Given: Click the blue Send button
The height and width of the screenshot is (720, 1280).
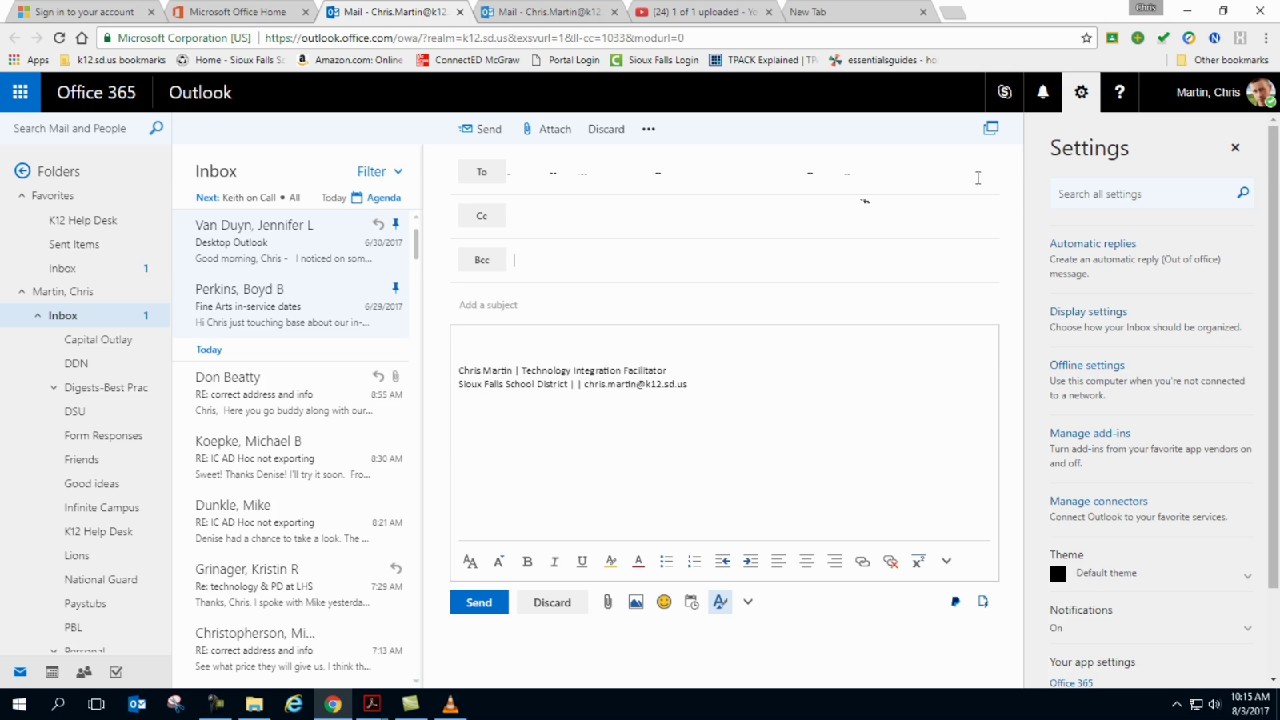Looking at the screenshot, I should click(x=479, y=602).
